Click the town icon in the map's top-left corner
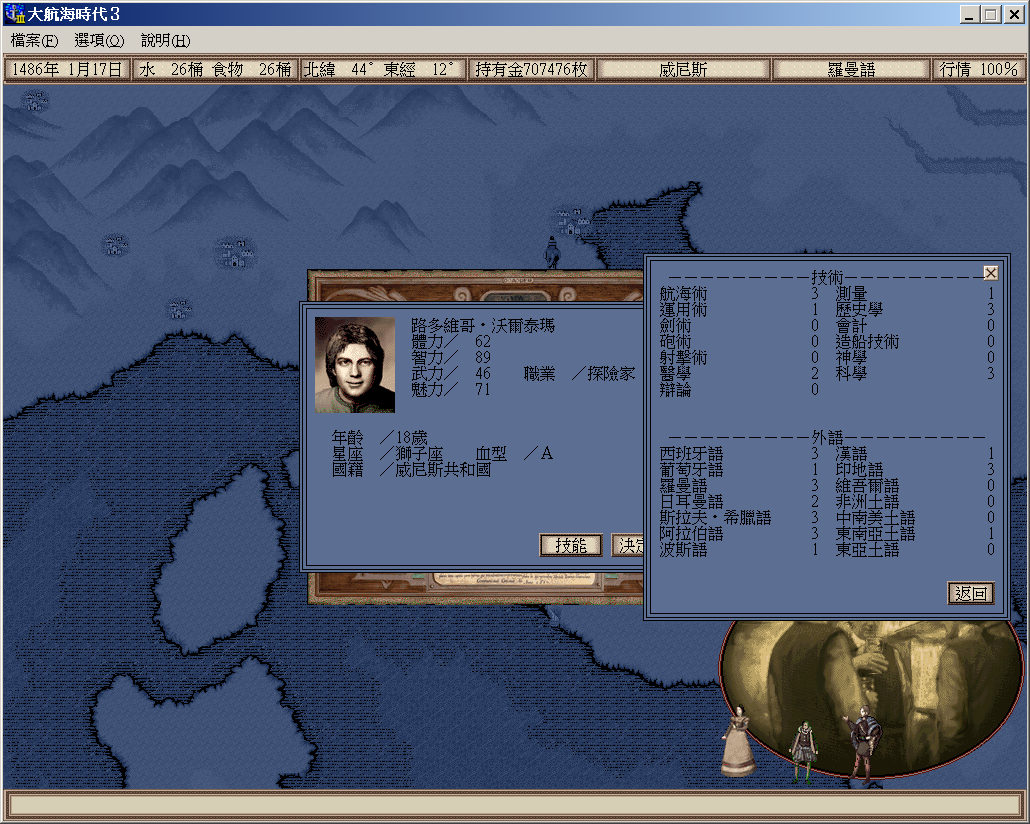Image resolution: width=1030 pixels, height=824 pixels. pyautogui.click(x=36, y=100)
